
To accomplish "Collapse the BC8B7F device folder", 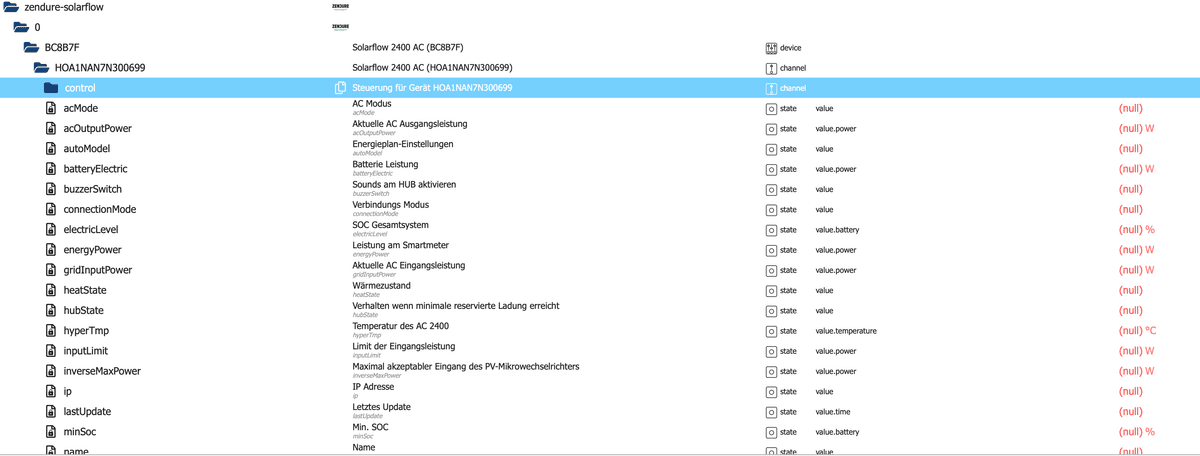I will click(x=31, y=47).
